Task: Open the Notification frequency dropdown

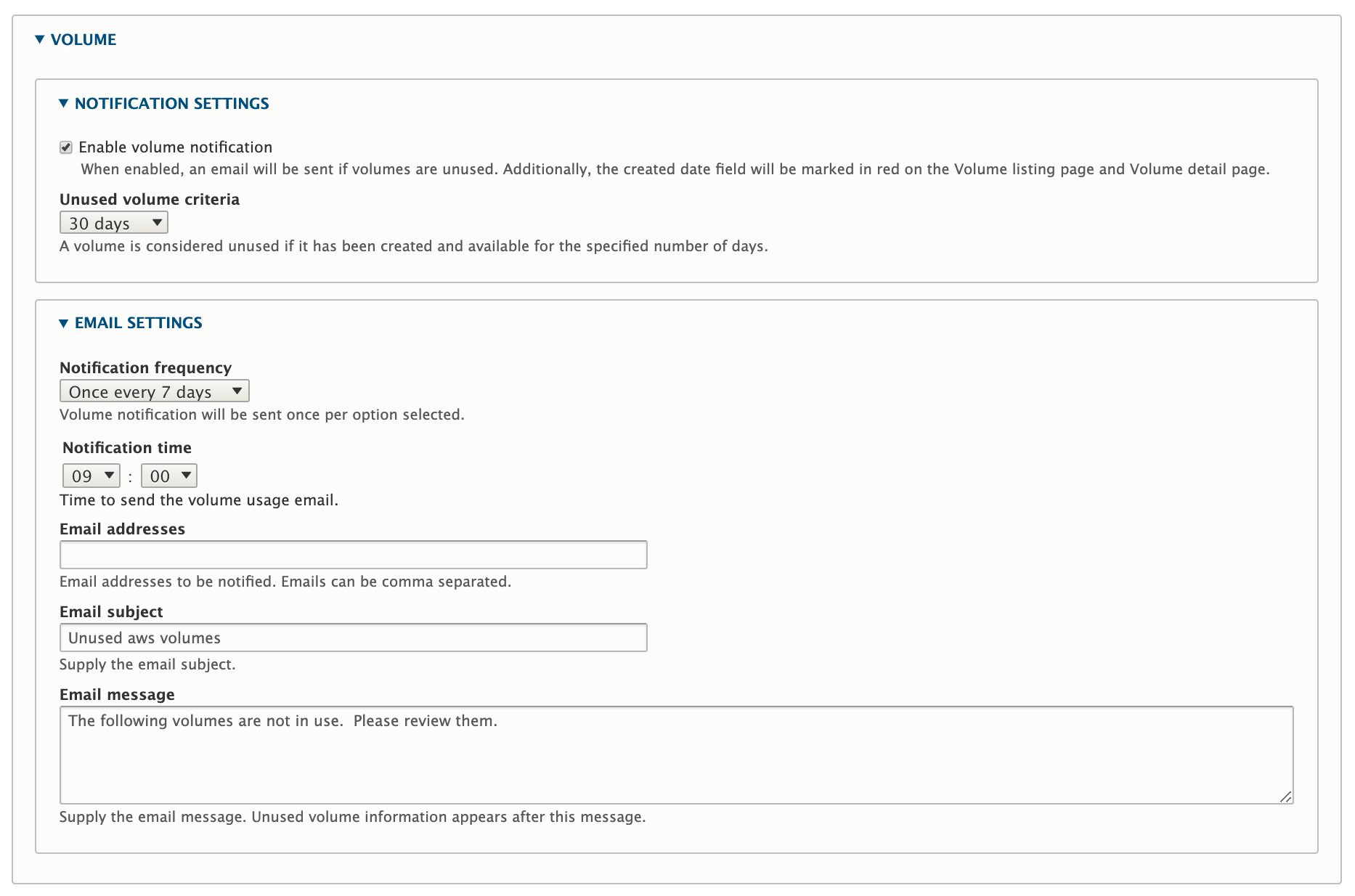Action: pos(153,391)
